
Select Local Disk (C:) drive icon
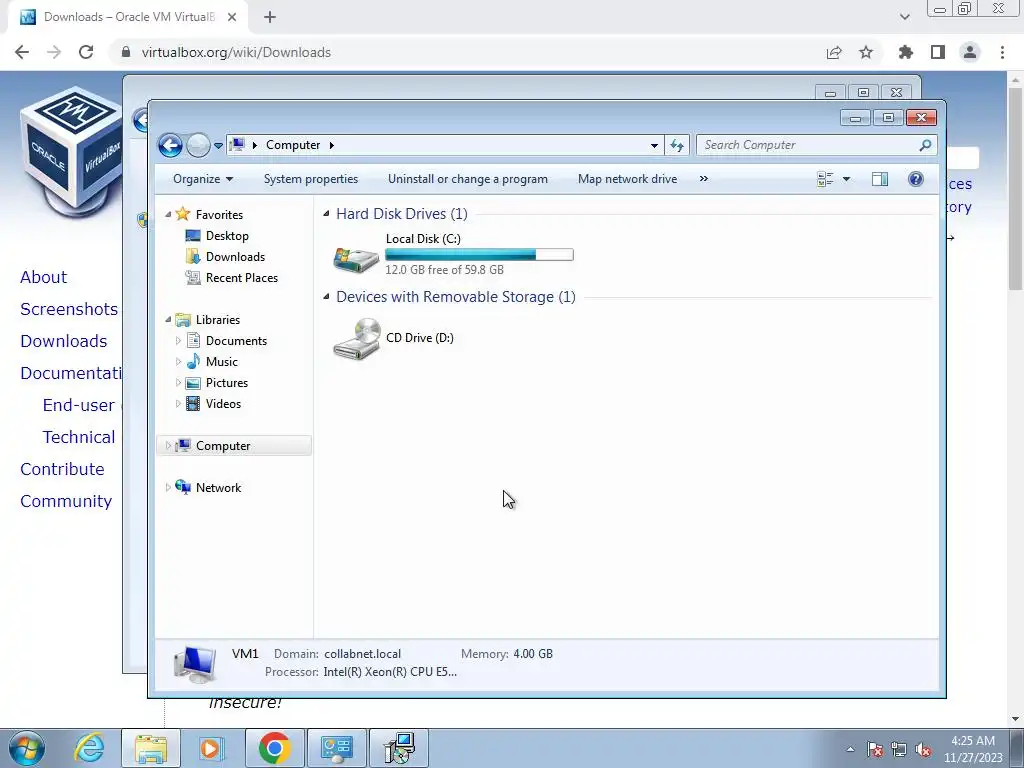[x=356, y=259]
